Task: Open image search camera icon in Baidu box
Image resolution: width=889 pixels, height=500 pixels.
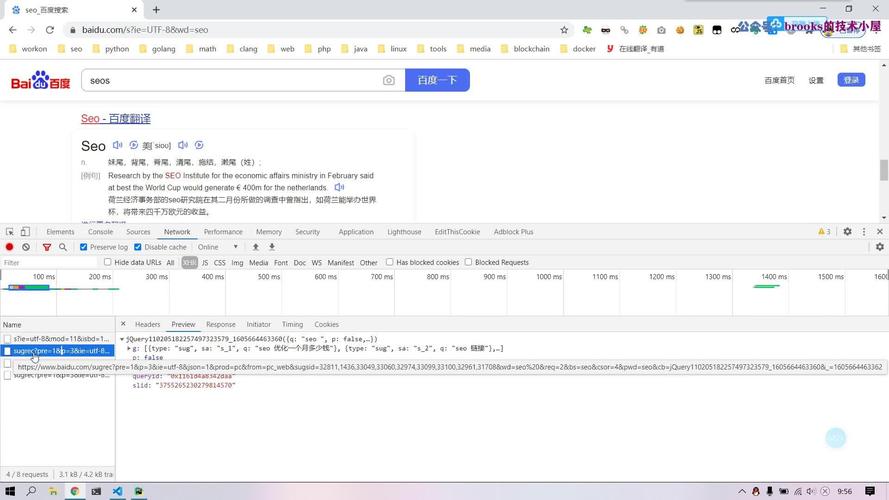Action: point(388,80)
